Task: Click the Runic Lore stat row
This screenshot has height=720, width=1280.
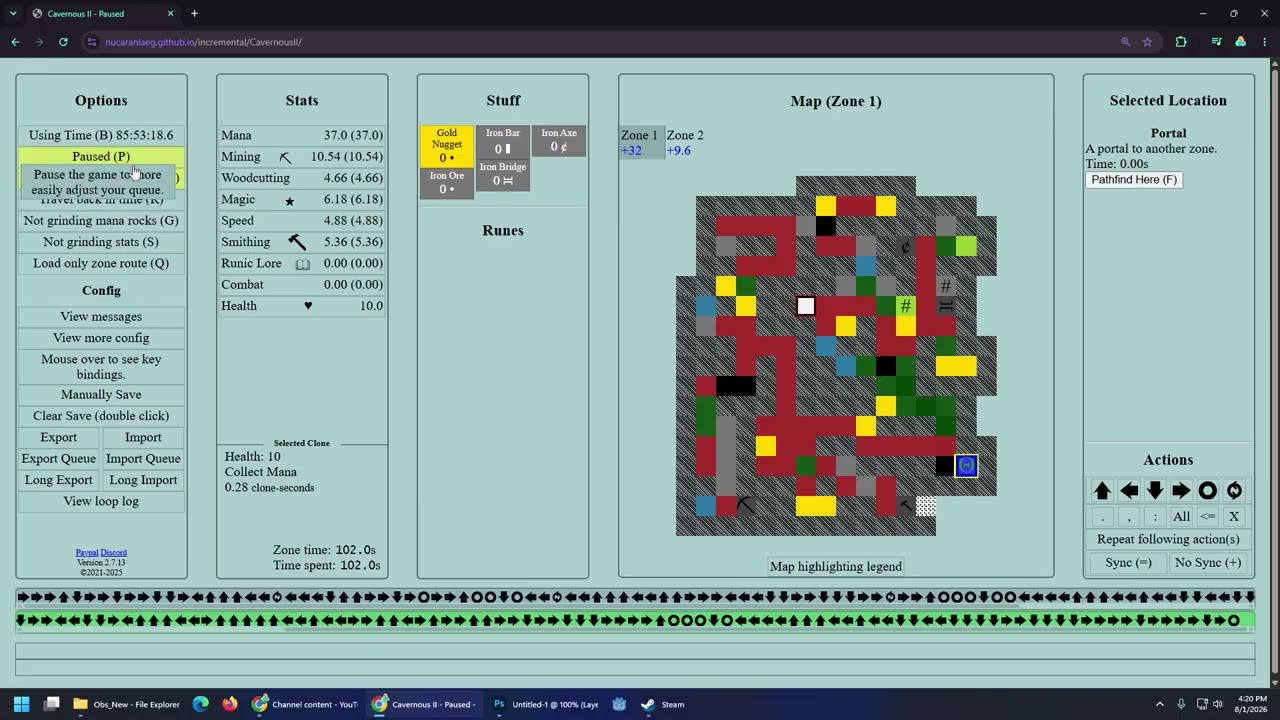Action: point(302,263)
